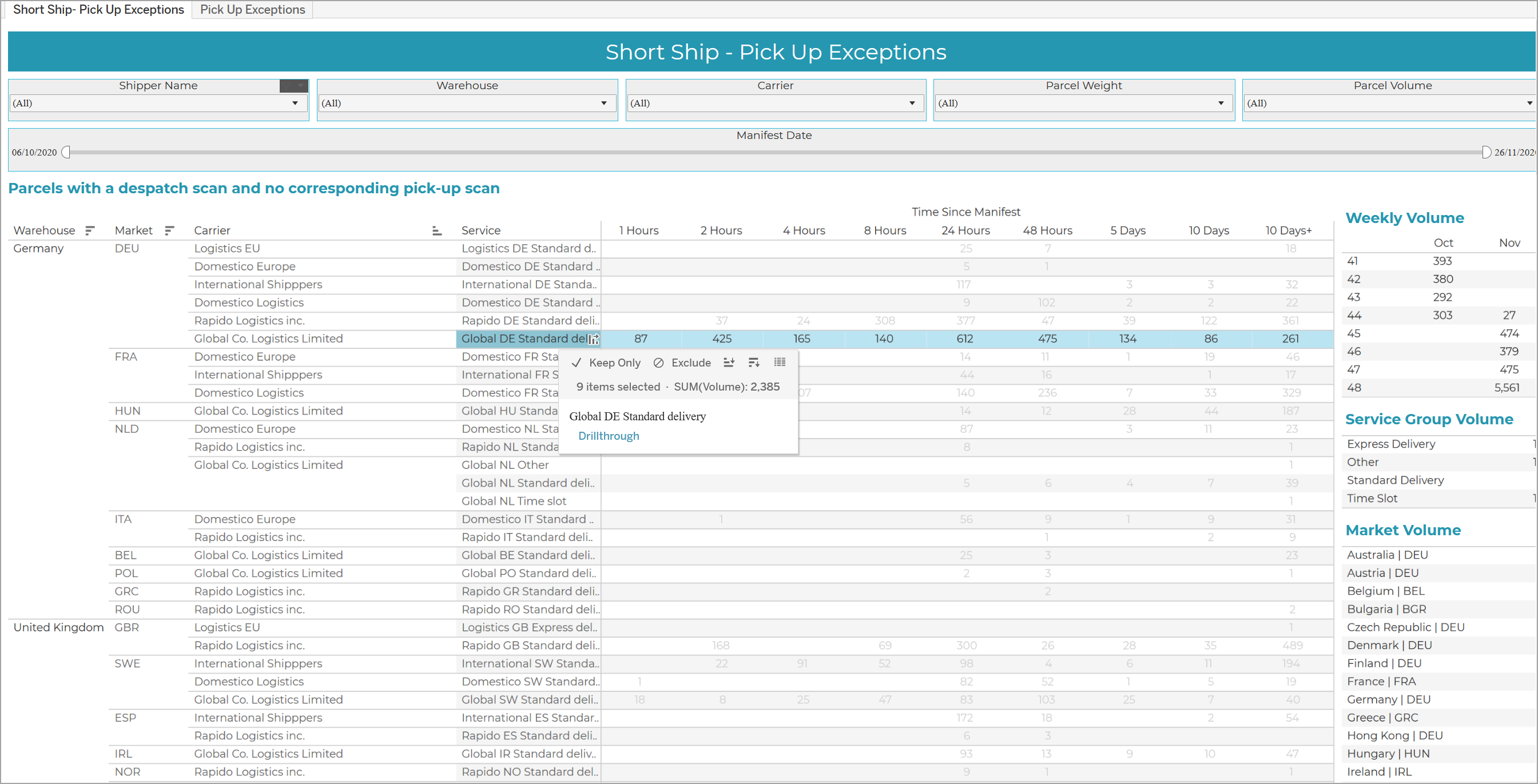Image resolution: width=1538 pixels, height=784 pixels.
Task: Click the Manifest Date slider track
Action: tap(776, 152)
